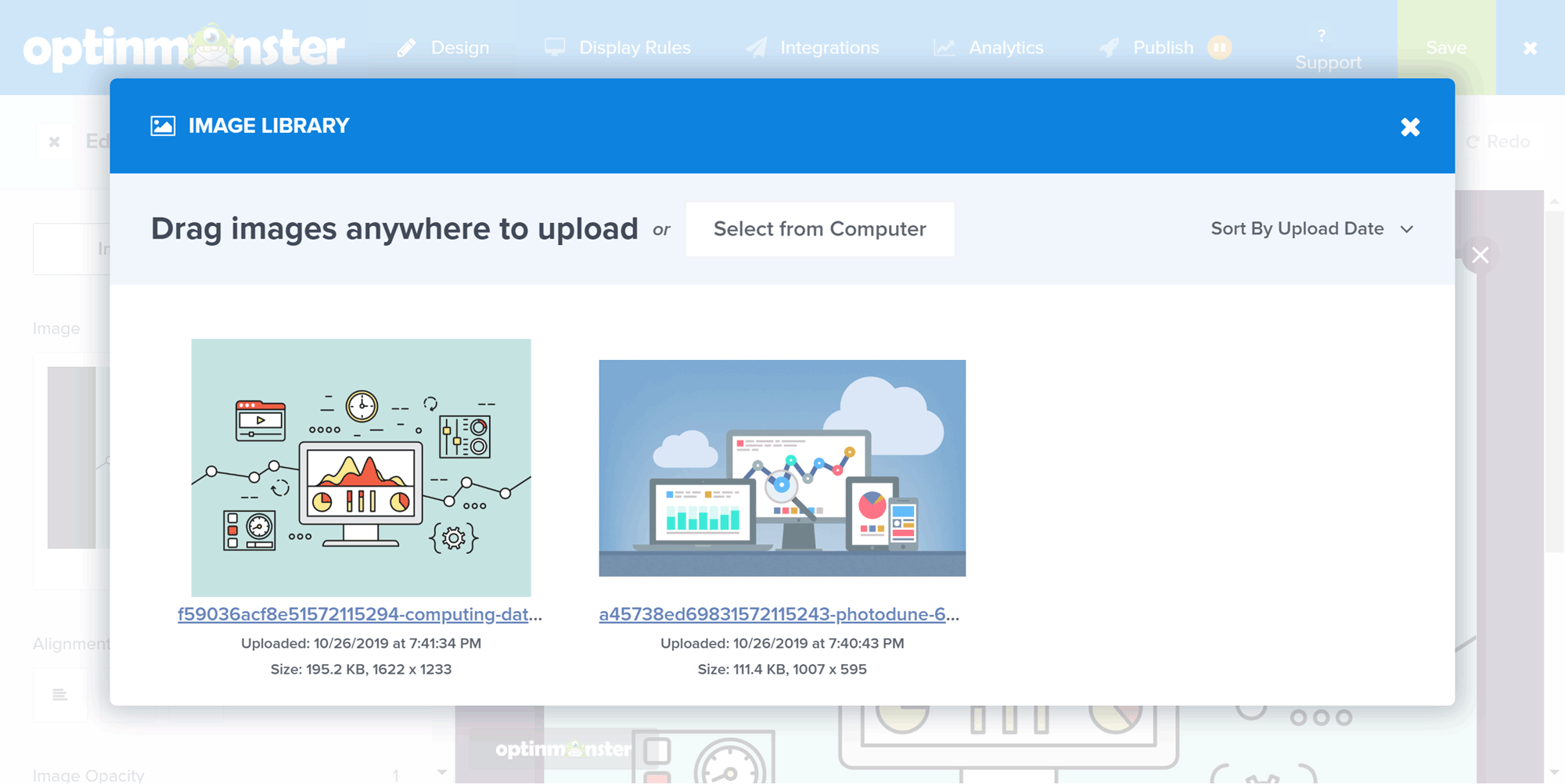Click the Publish rocket icon
This screenshot has height=784, width=1565.
(1109, 48)
